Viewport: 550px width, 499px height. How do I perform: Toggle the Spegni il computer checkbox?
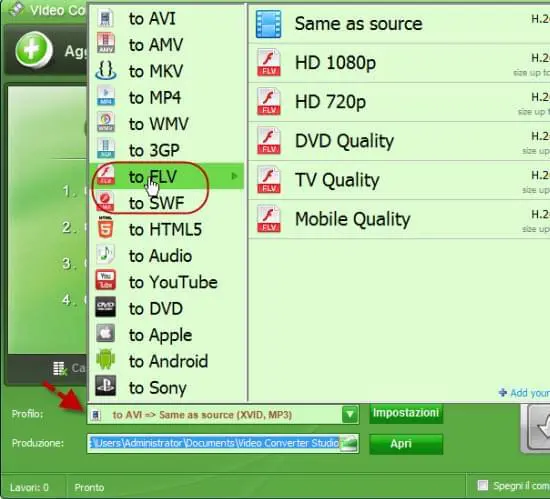483,485
